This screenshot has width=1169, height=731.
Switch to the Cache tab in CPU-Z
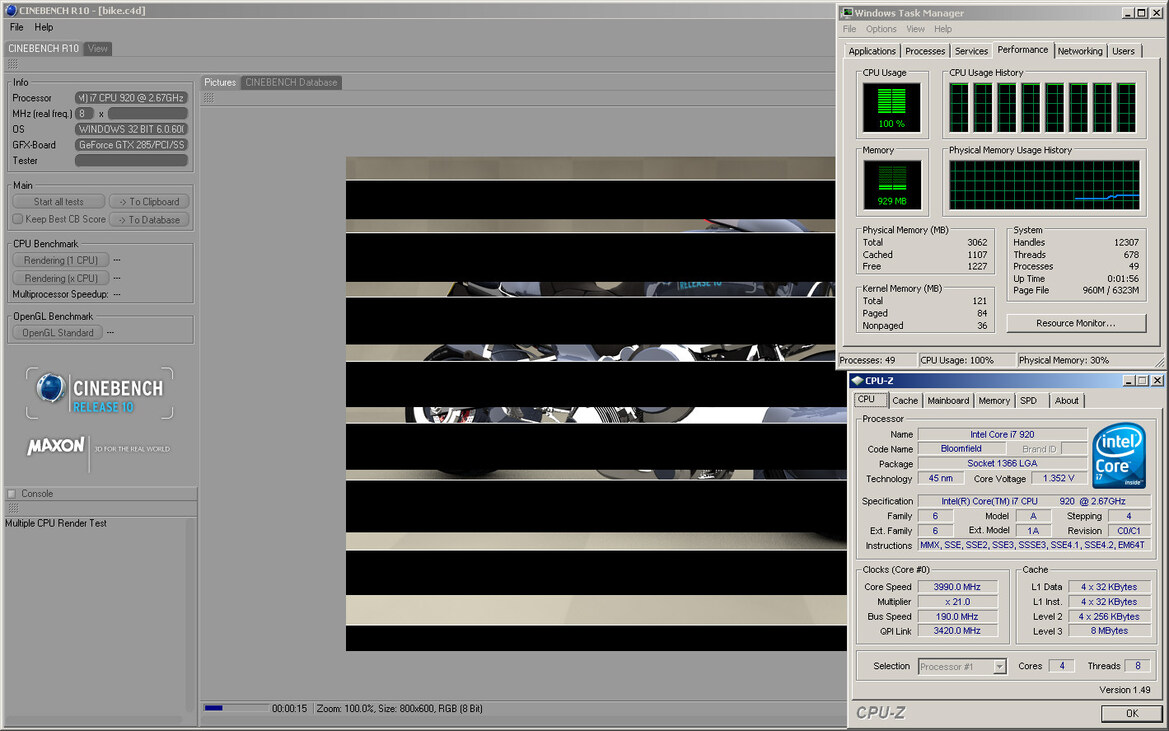pyautogui.click(x=905, y=401)
